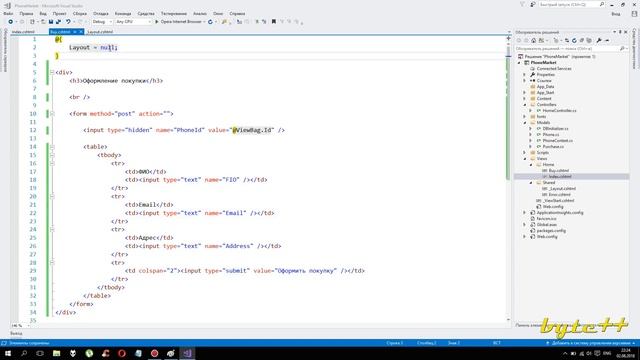Click the Visual Studio taskbar icon
Image resolution: width=640 pixels, height=360 pixels.
(x=187, y=353)
